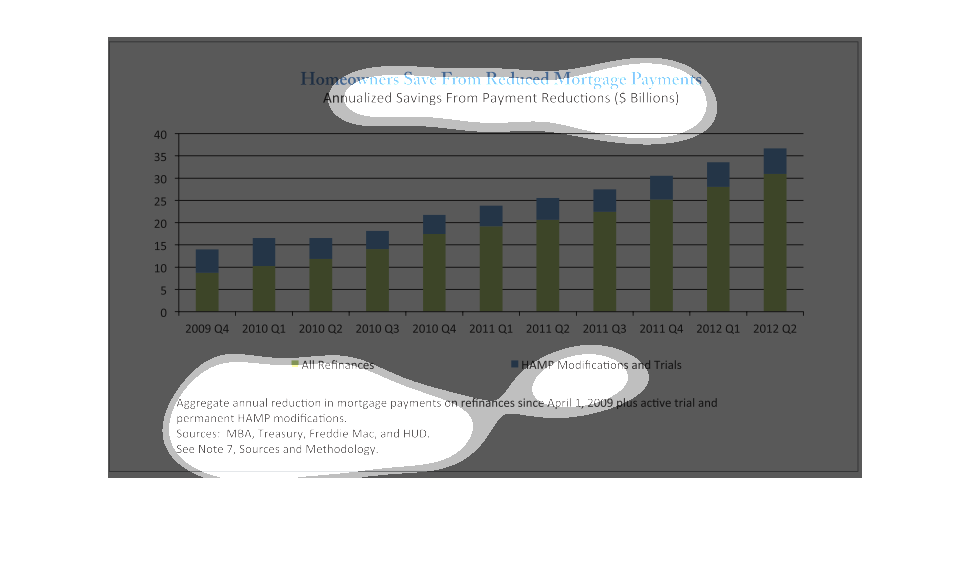970x572 pixels.
Task: Click the 'Sources: MBA, Treasury, Freddie Mac, and HUD' line
Action: tap(303, 433)
